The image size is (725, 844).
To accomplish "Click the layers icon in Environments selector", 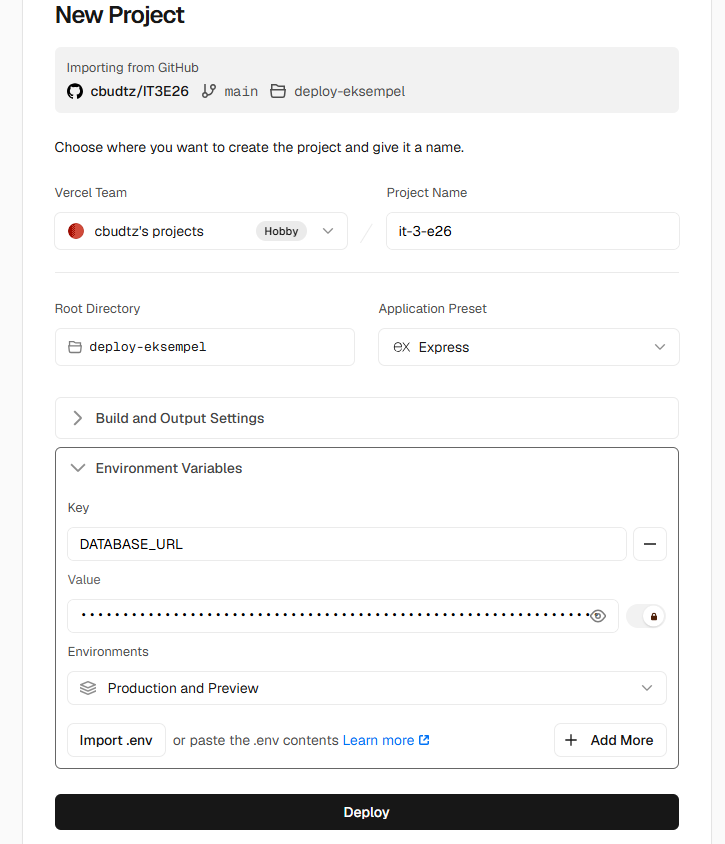I will coord(88,688).
